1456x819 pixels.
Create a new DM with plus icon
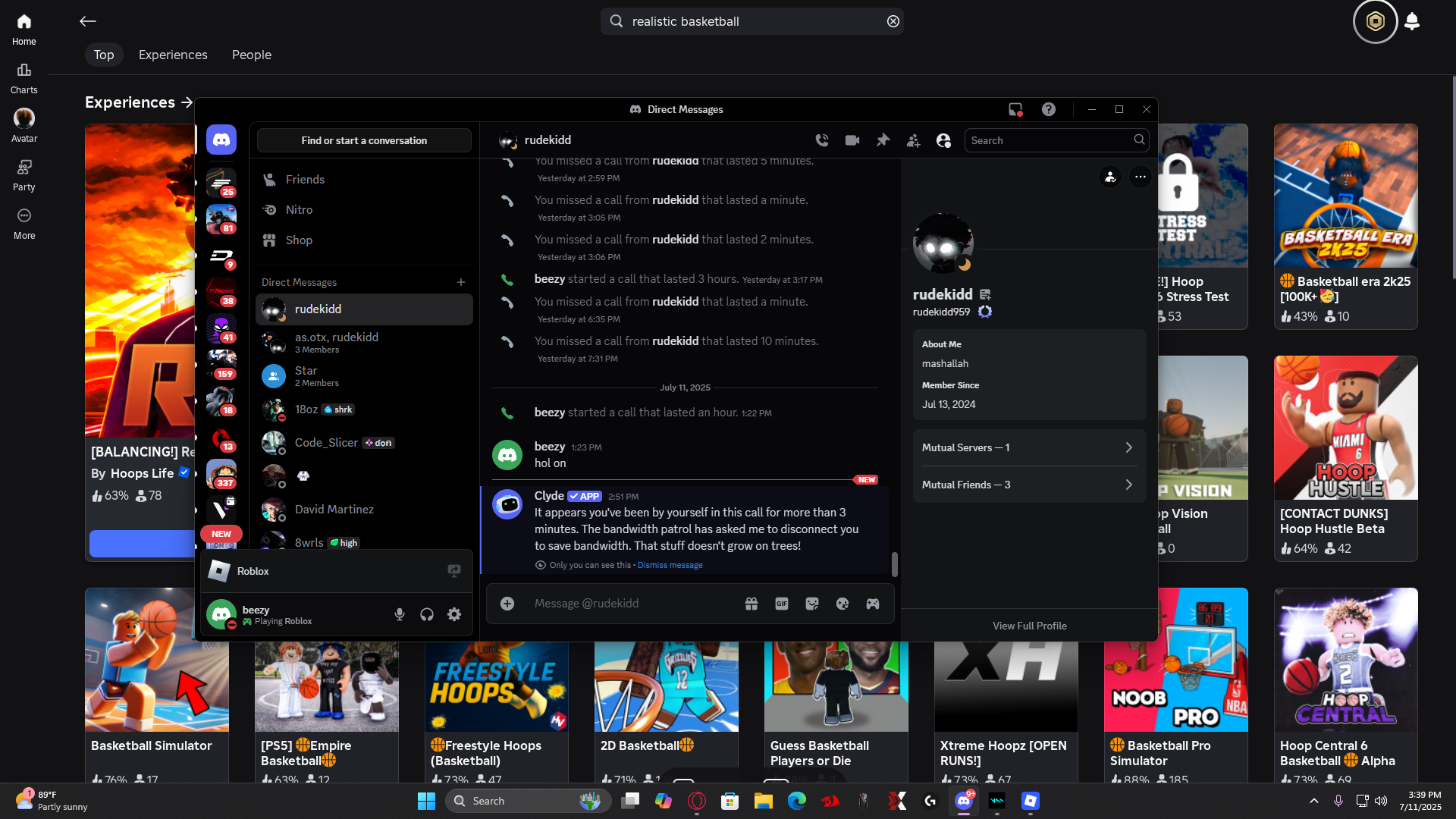tap(461, 282)
